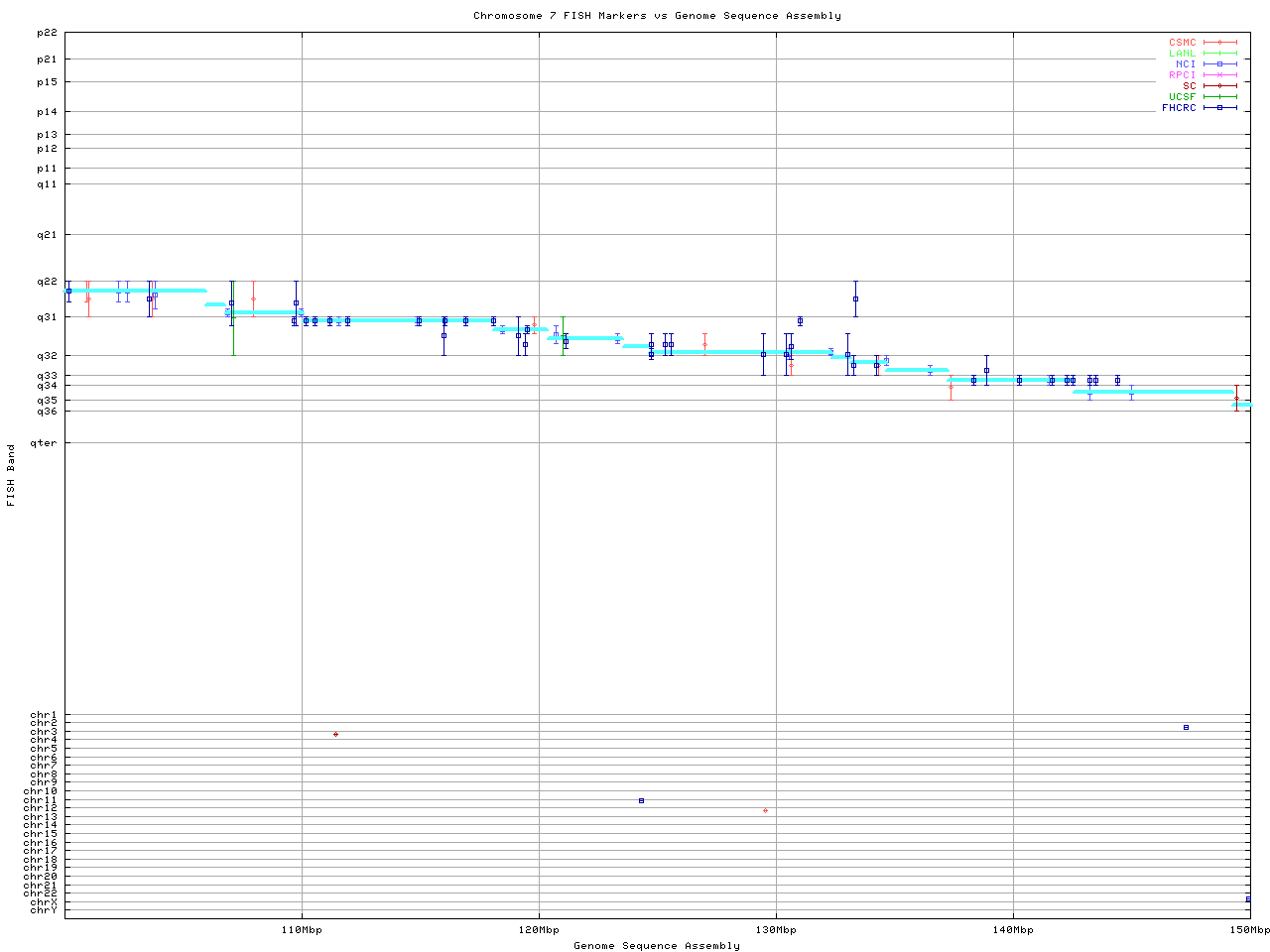Click the CSMC legend marker symbol
The image size is (1270, 952).
click(x=1219, y=43)
